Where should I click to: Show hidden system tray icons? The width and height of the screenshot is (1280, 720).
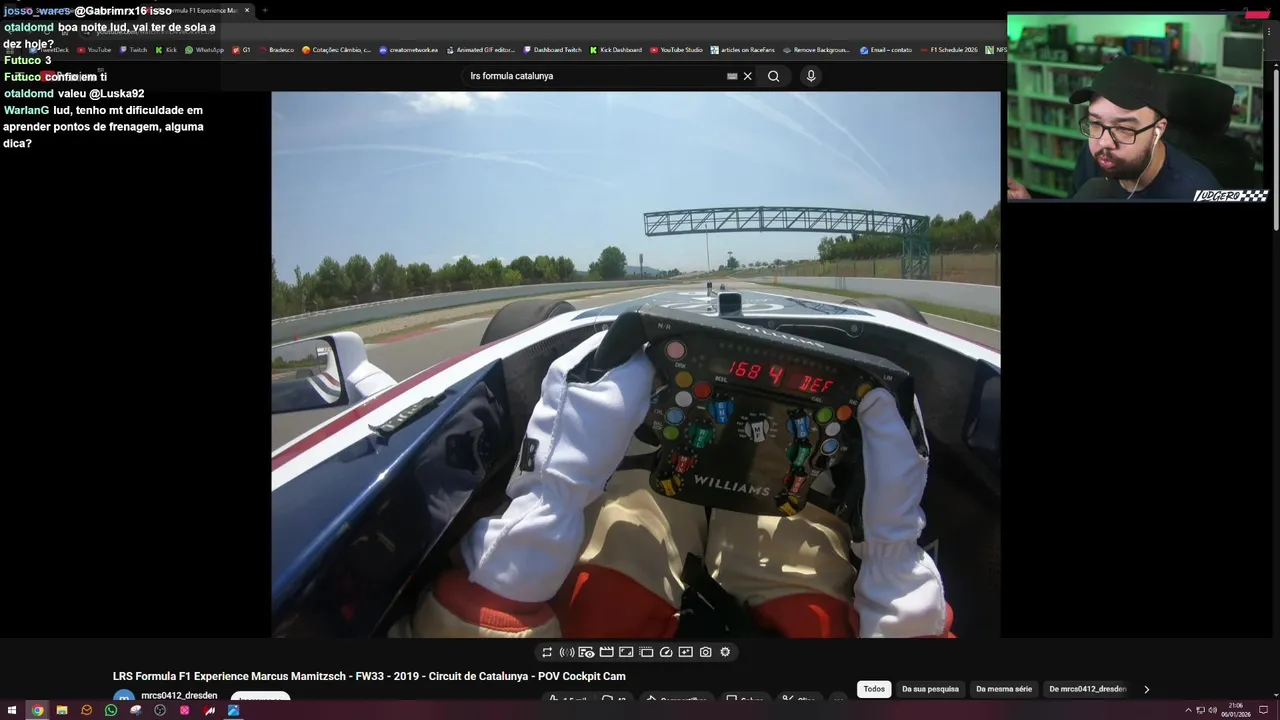(x=1188, y=710)
